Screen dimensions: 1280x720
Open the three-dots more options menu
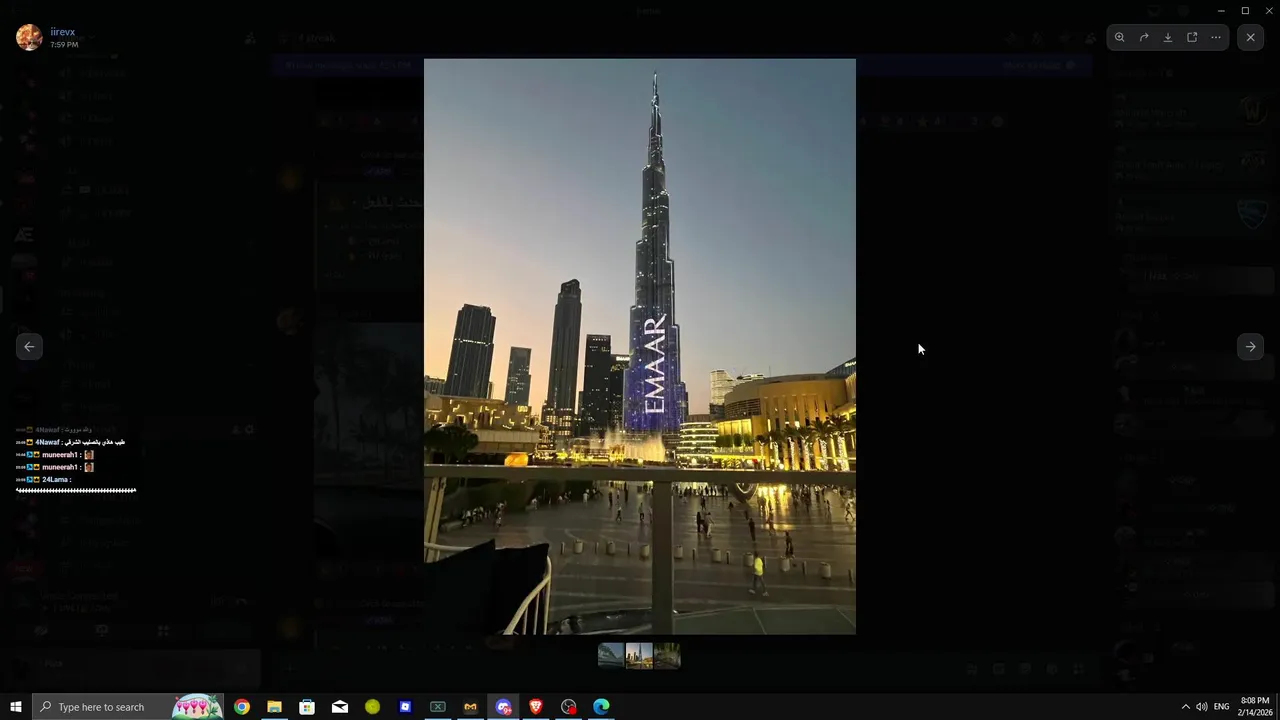click(x=1216, y=37)
